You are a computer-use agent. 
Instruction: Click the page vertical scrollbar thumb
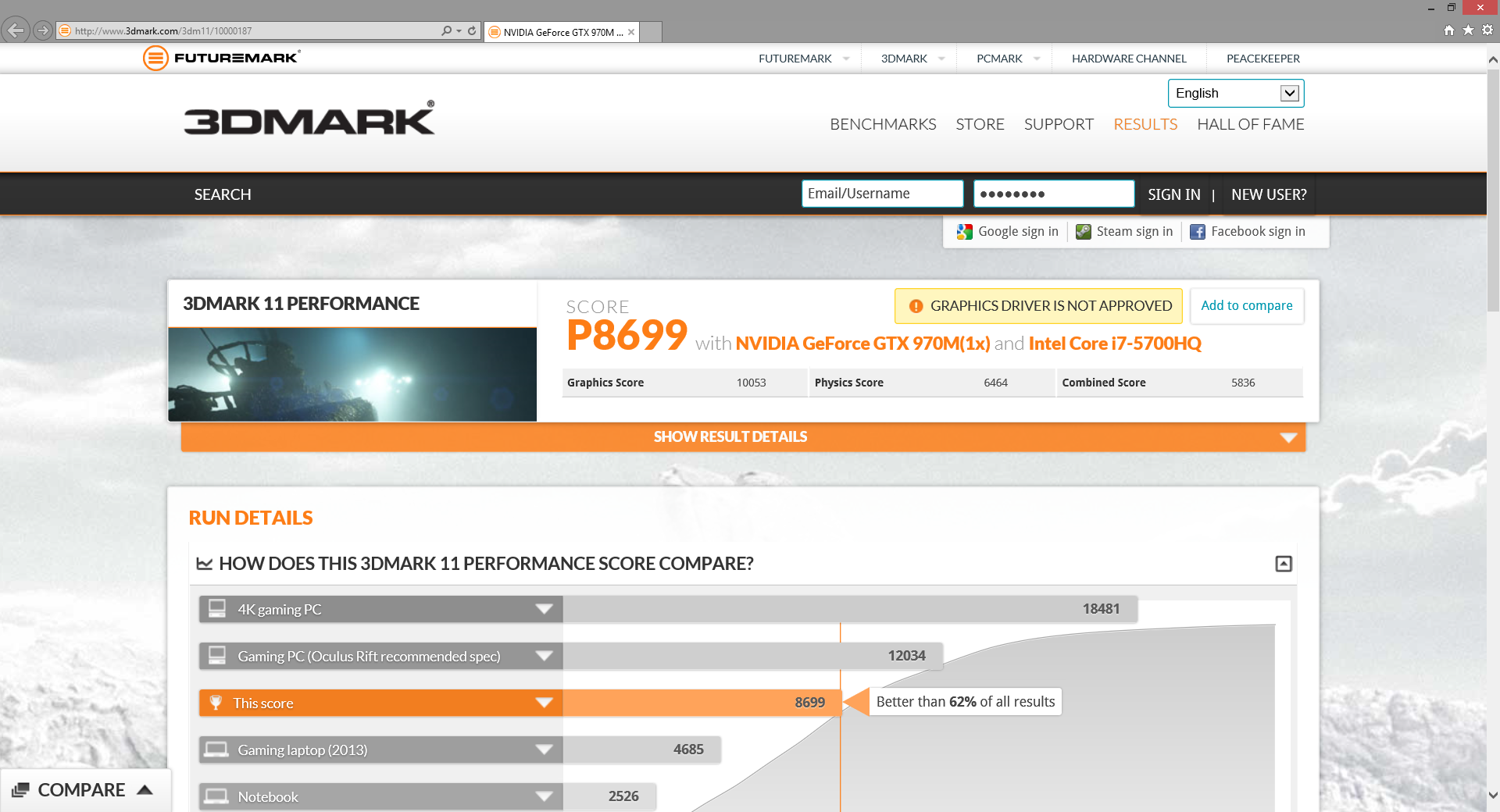click(1493, 191)
